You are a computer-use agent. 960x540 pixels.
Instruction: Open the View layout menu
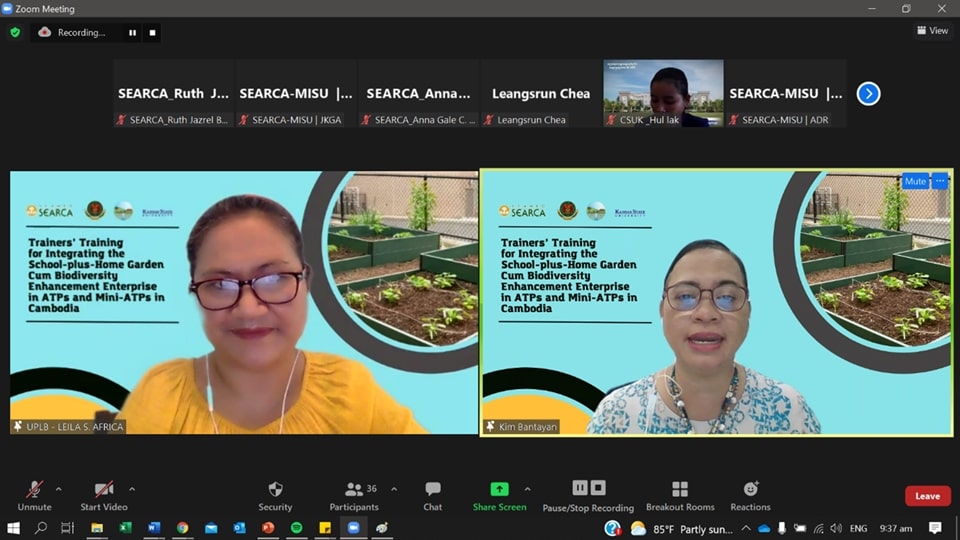[932, 31]
